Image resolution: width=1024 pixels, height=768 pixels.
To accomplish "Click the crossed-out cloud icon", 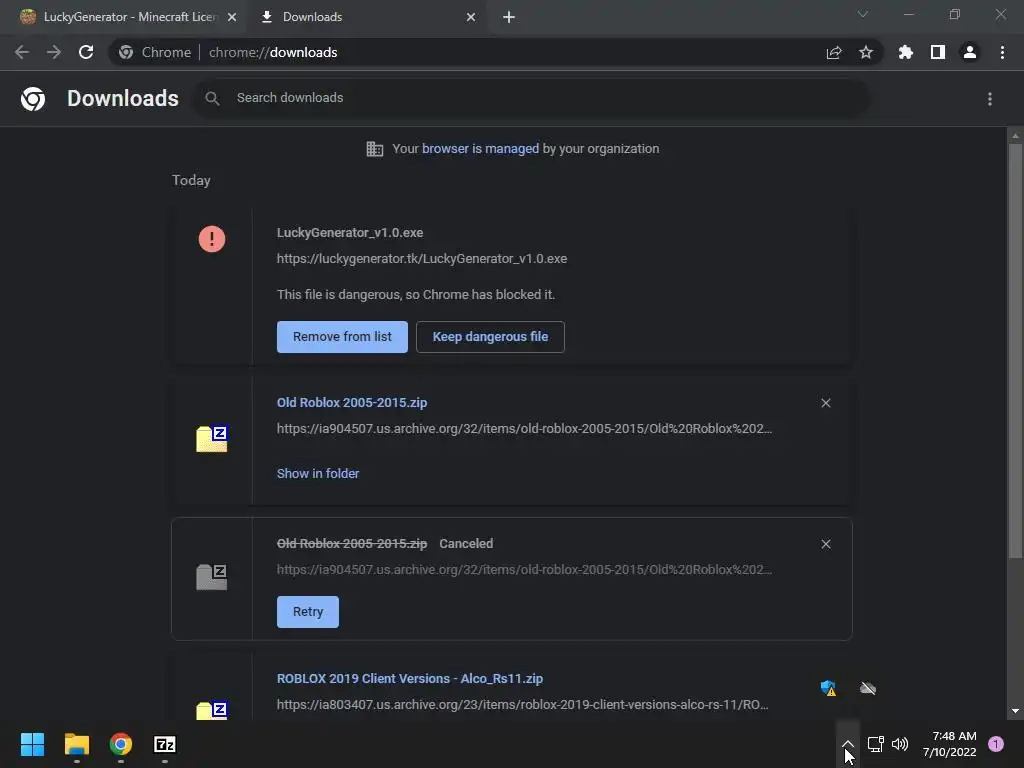I will pos(868,688).
